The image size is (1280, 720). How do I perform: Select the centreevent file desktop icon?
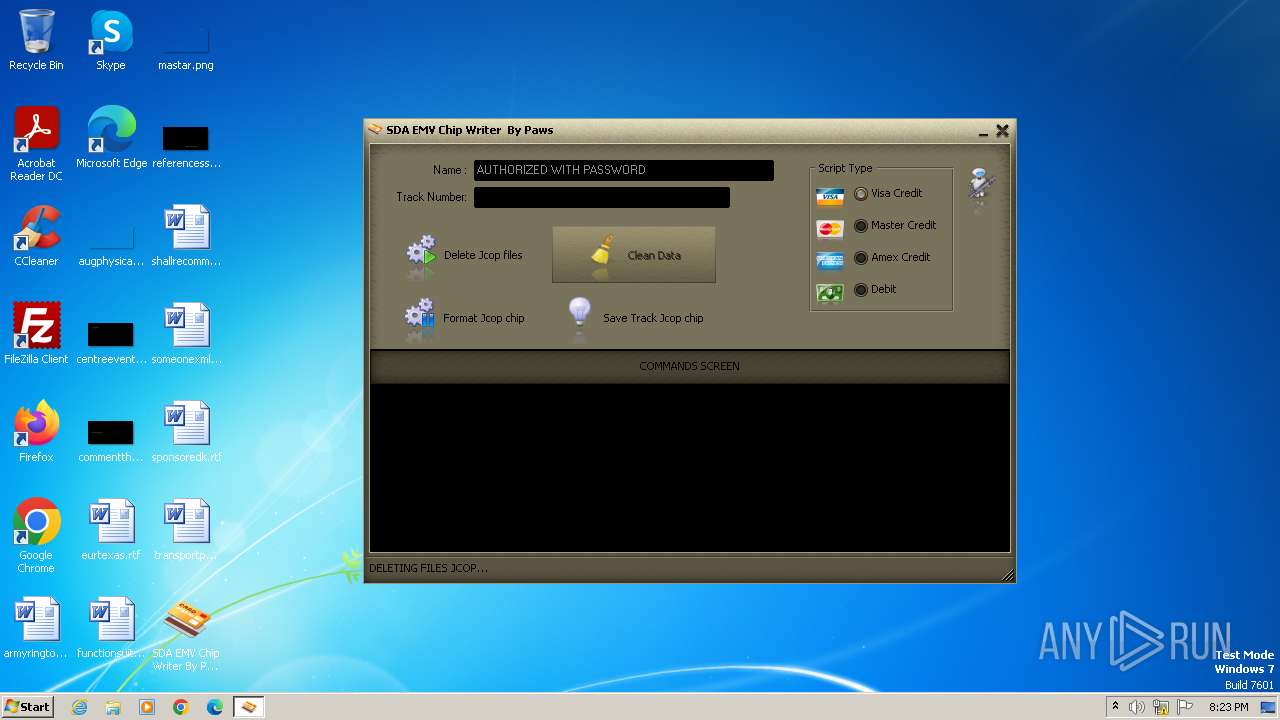(x=111, y=339)
